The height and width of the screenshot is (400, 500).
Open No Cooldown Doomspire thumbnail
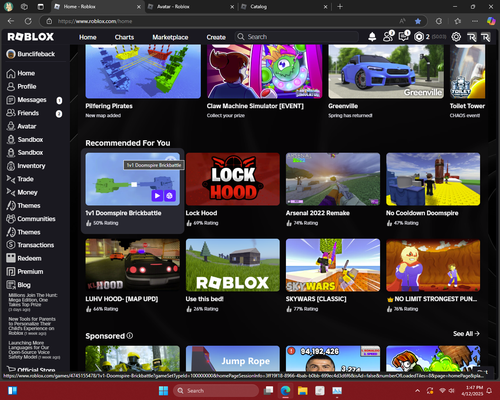click(x=433, y=179)
